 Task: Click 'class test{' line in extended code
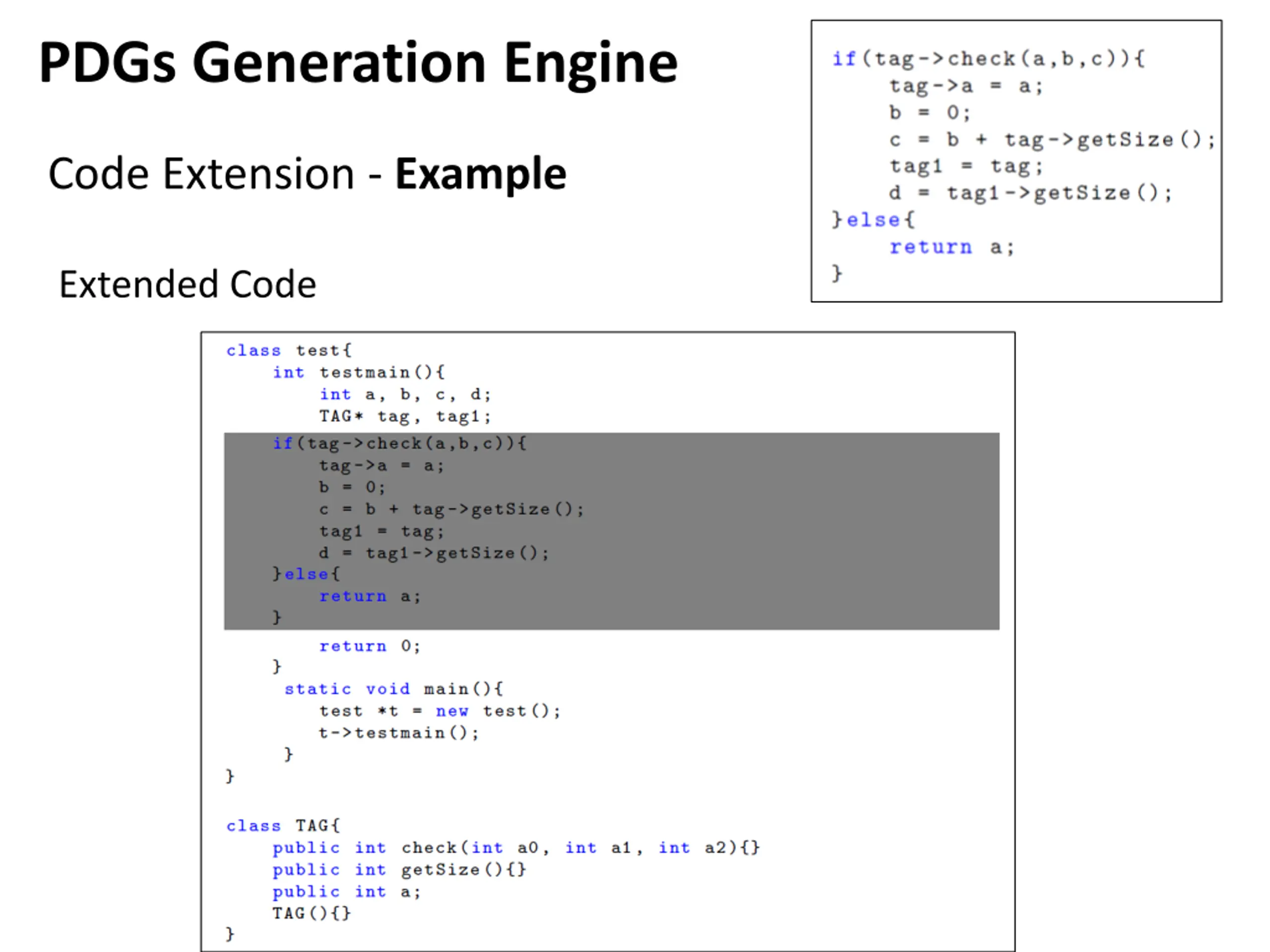pos(288,350)
